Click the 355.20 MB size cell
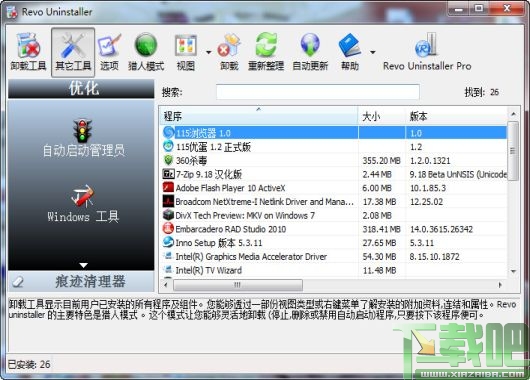 point(381,161)
